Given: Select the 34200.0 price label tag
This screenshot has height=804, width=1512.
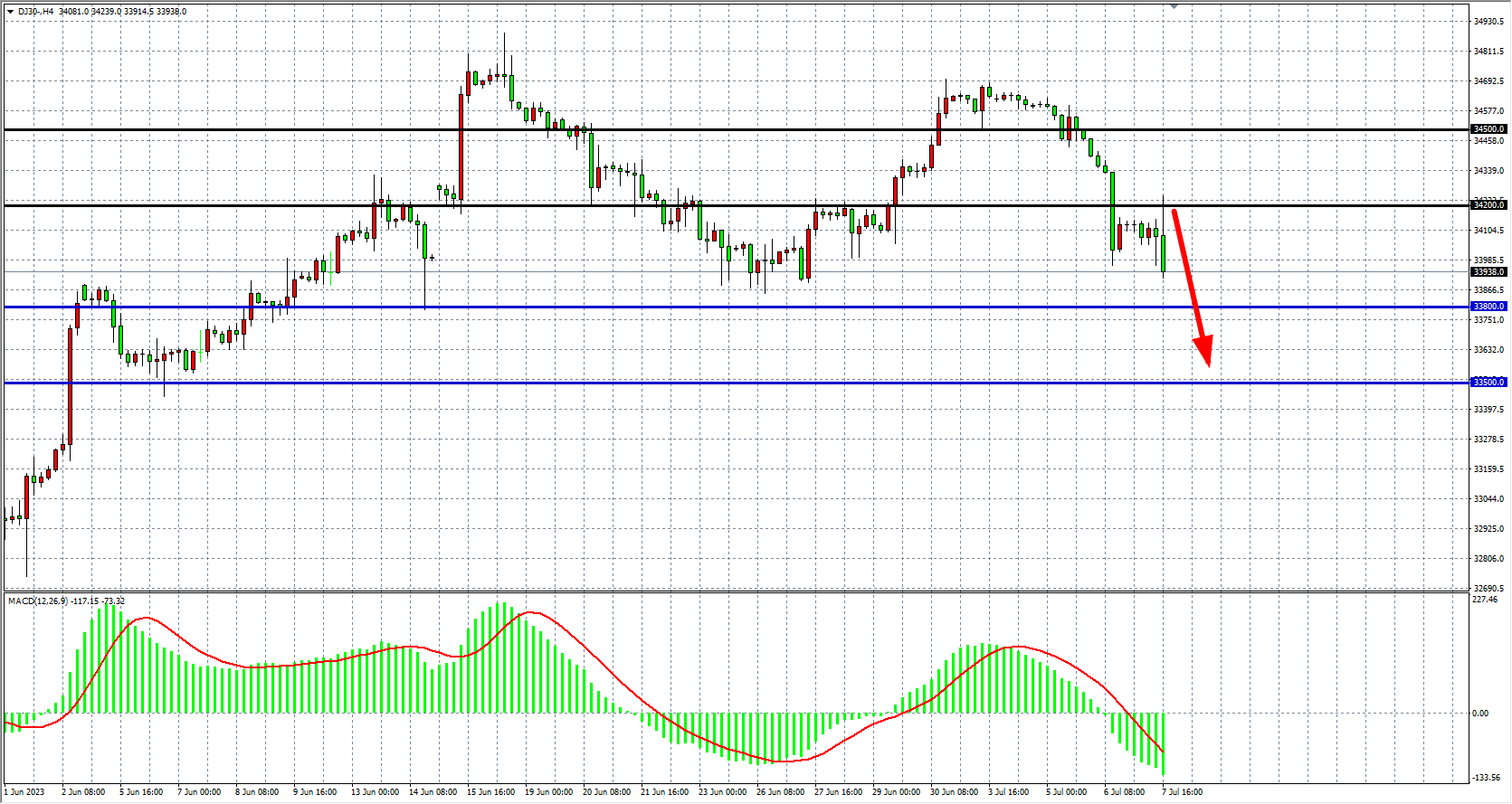Looking at the screenshot, I should click(x=1488, y=205).
